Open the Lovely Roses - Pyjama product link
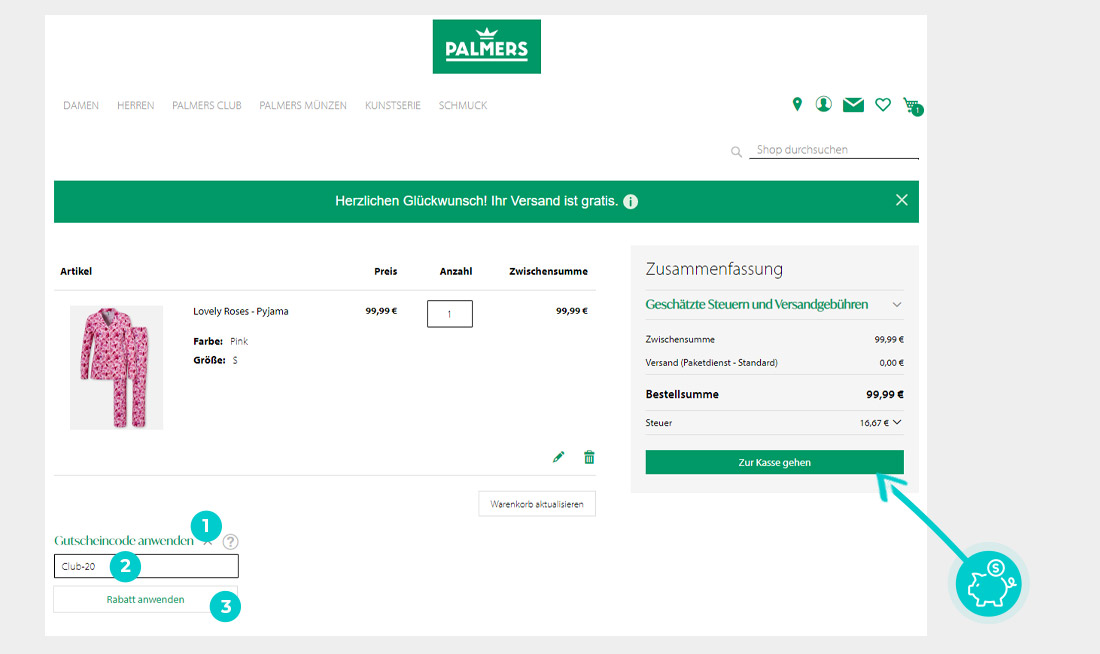Screen dimensions: 1100x654 [x=241, y=312]
